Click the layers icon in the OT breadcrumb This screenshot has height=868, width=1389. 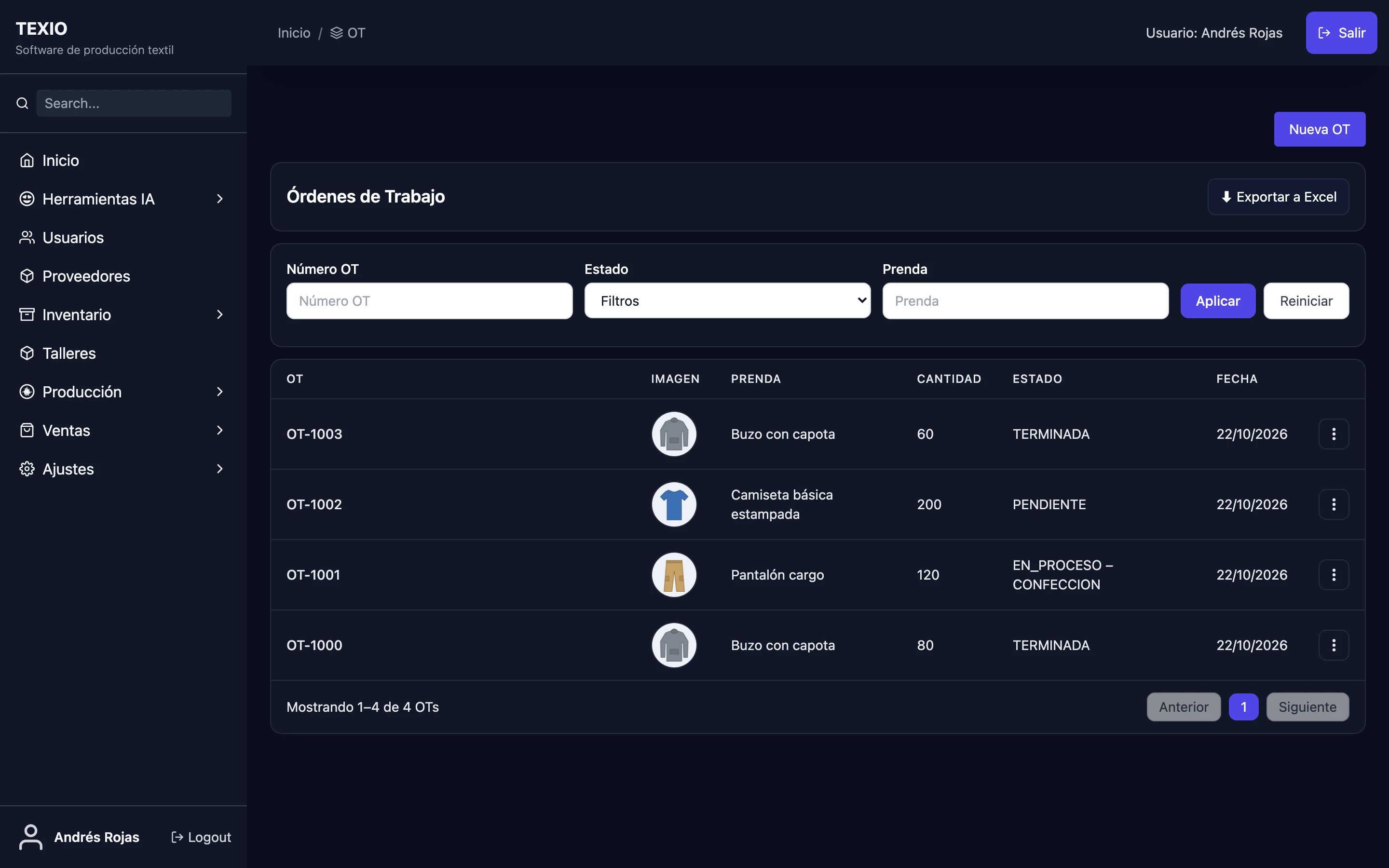[x=336, y=33]
